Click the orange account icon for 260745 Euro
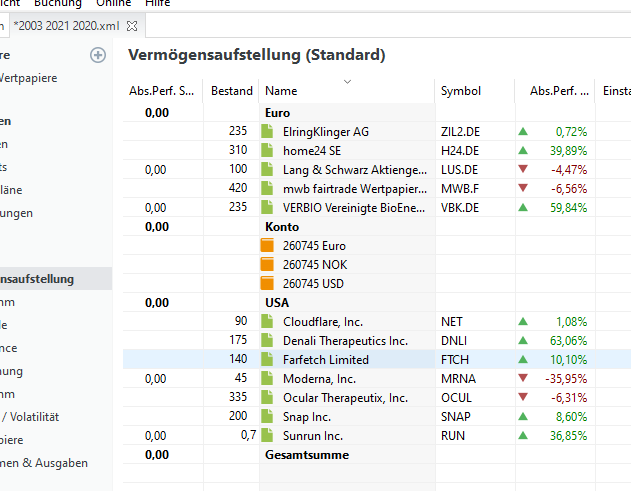The width and height of the screenshot is (631, 491). click(x=267, y=246)
